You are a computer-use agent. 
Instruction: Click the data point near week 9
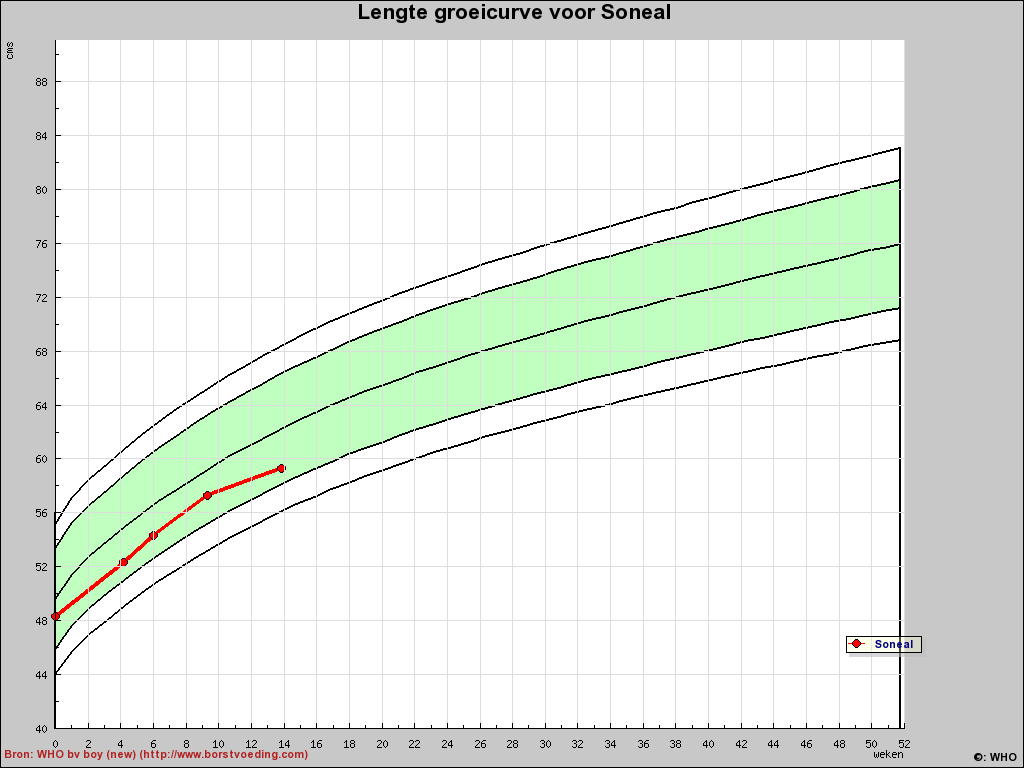click(x=207, y=495)
